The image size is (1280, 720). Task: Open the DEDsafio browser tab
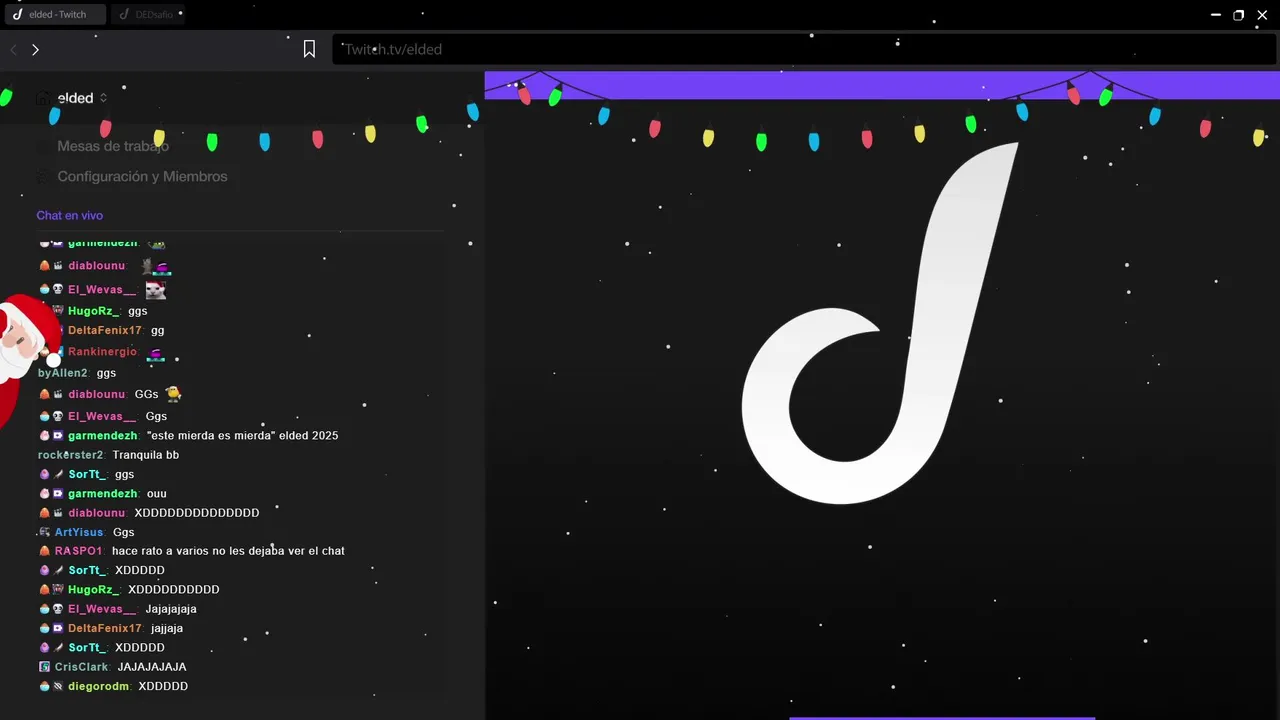148,14
